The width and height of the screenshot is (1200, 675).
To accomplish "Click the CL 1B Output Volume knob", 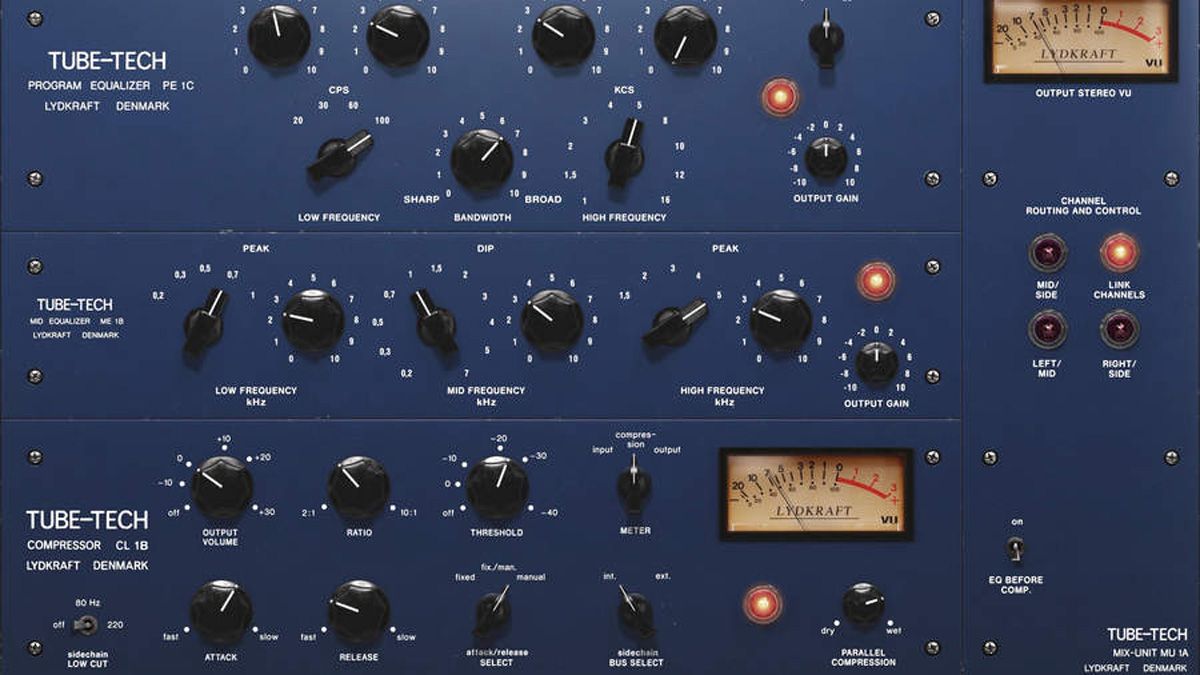I will [x=222, y=487].
